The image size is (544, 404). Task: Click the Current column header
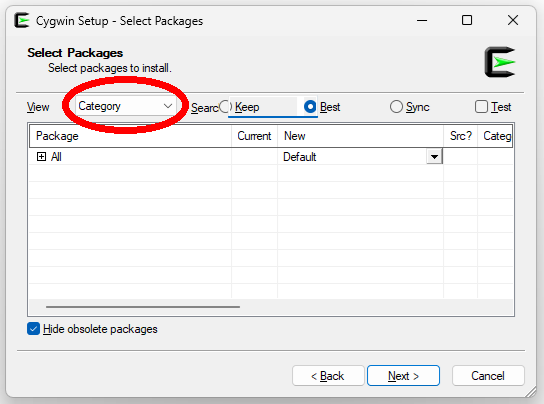point(254,136)
